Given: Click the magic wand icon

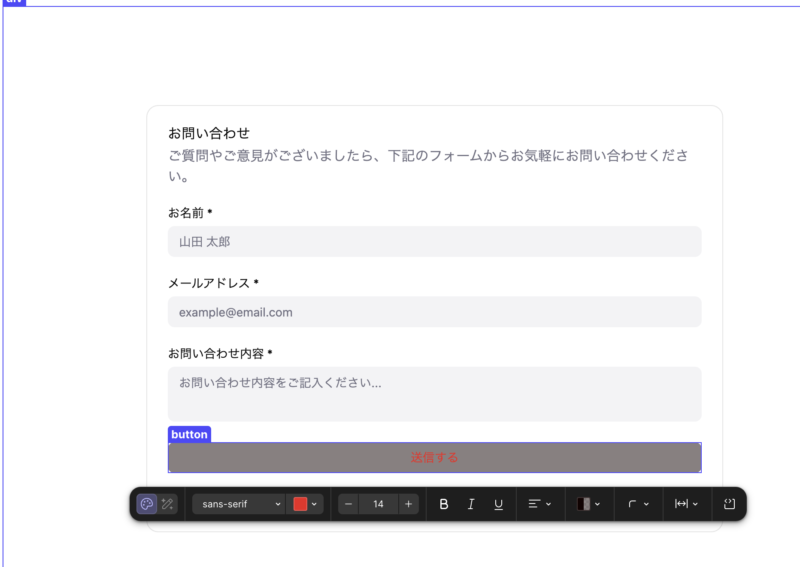Looking at the screenshot, I should [168, 504].
